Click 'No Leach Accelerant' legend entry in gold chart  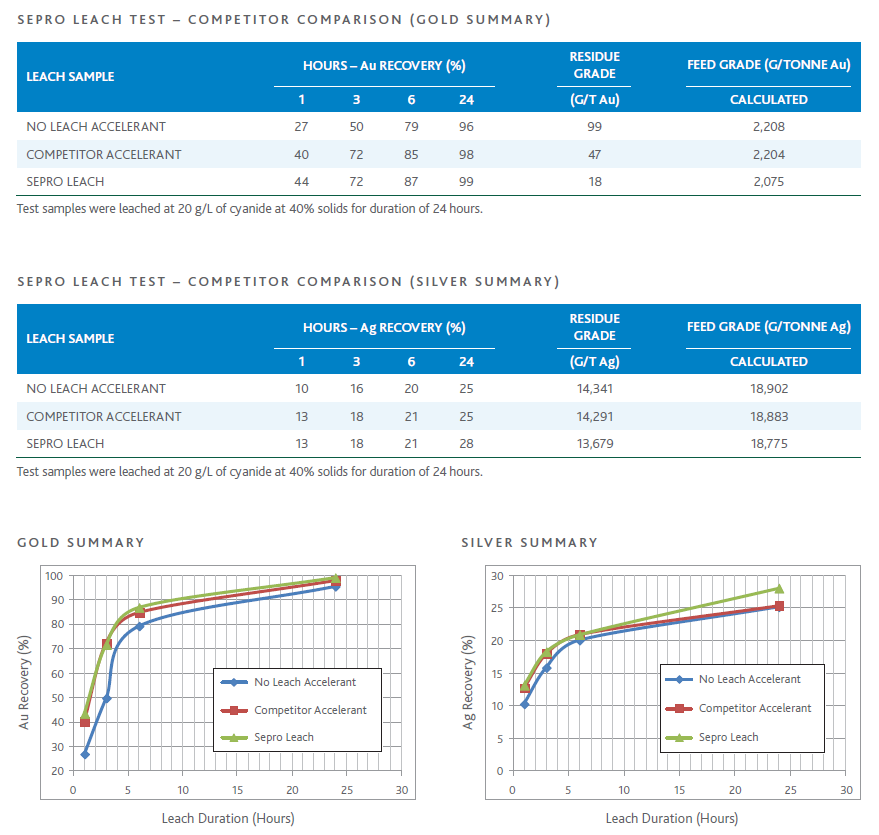(x=289, y=682)
